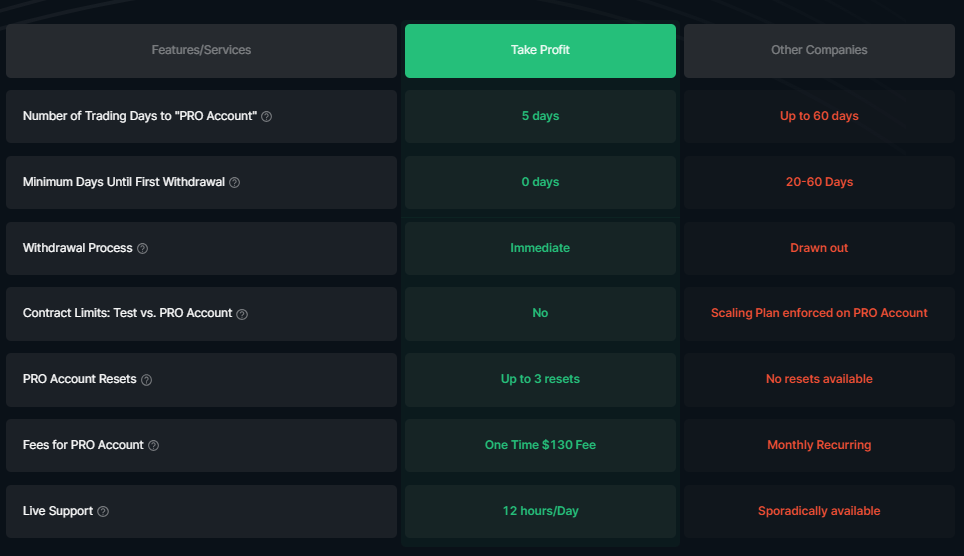
Task: Click the "Sporadically available" value
Action: pos(819,511)
